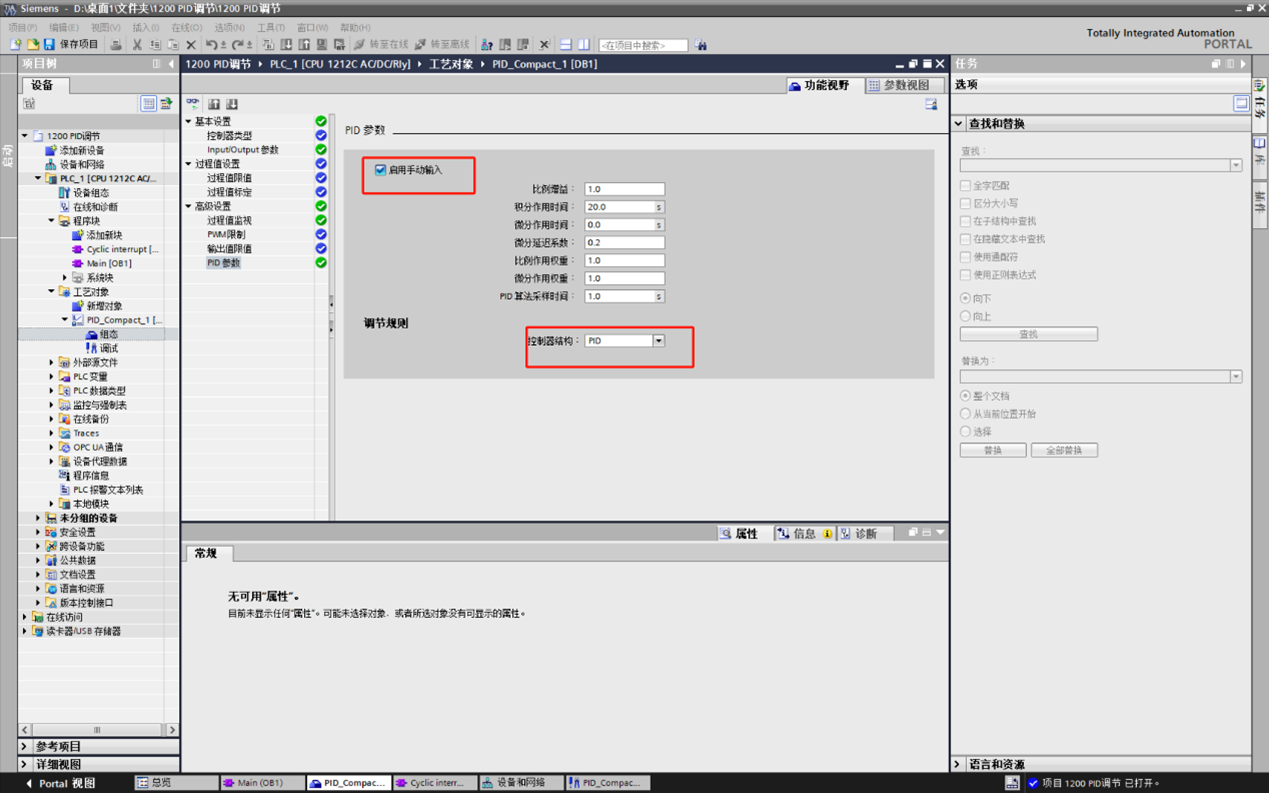
Task: Open the 编辑(E) menu
Action: 64,28
